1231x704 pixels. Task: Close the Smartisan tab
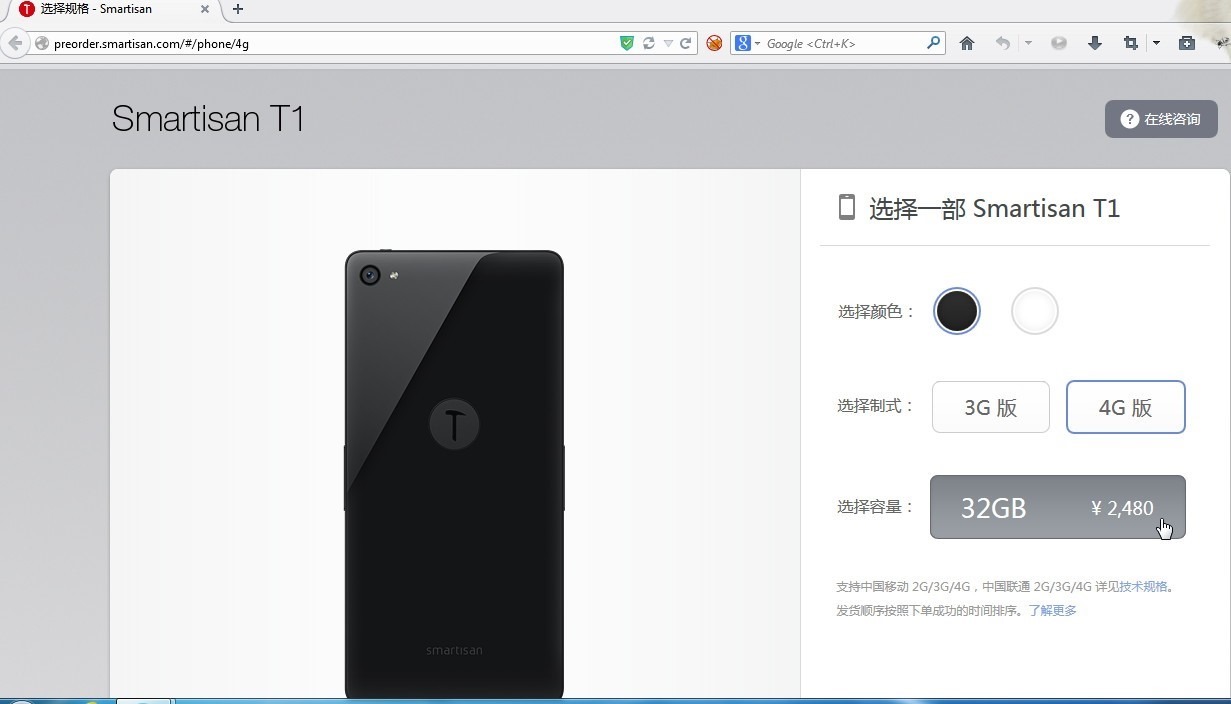click(205, 9)
